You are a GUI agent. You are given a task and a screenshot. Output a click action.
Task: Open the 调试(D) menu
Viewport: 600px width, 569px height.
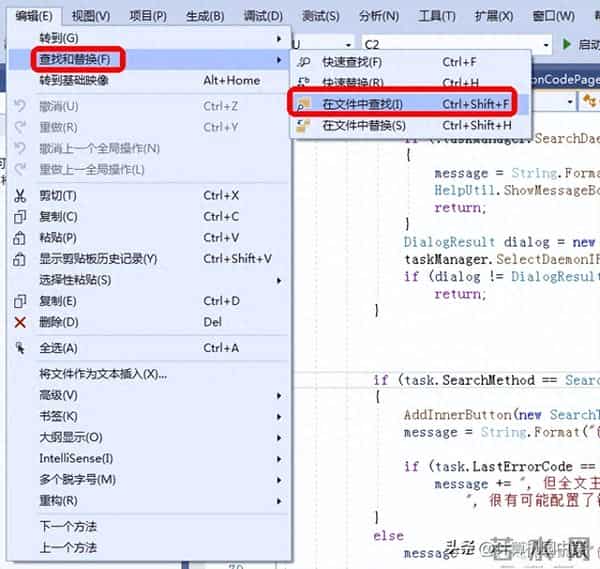(263, 16)
